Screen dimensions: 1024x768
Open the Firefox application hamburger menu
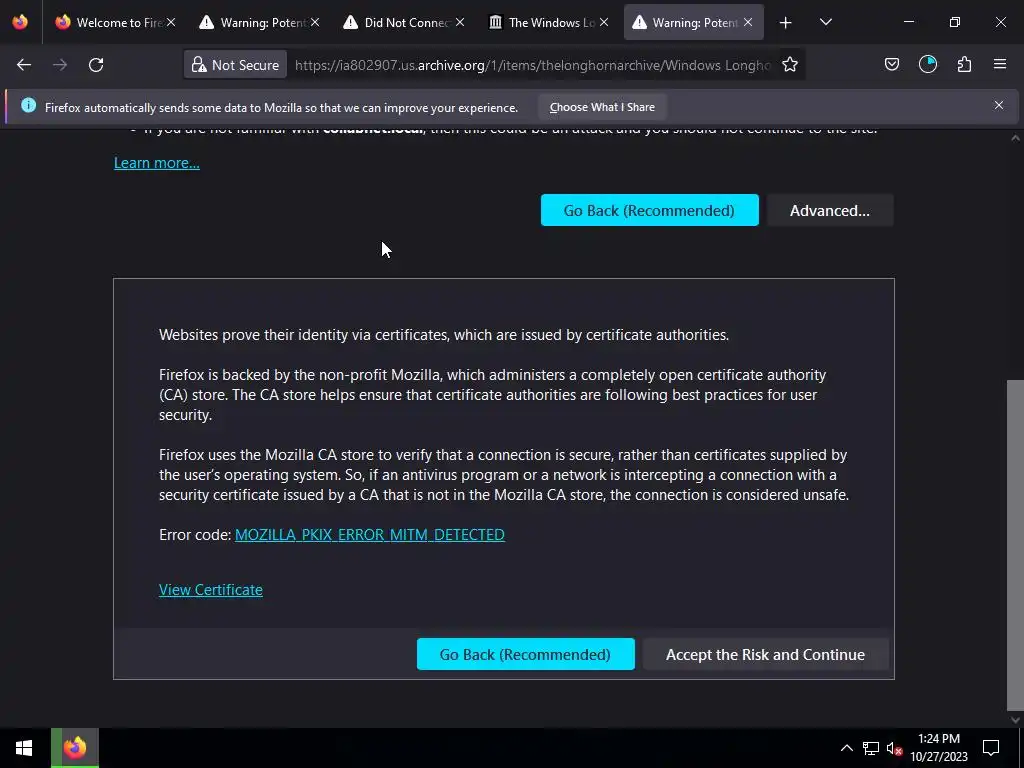tap(1000, 64)
